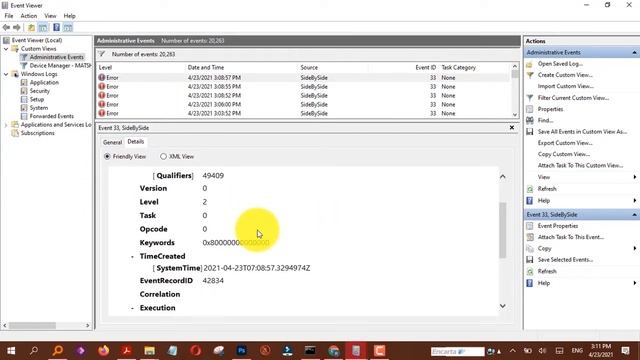
Task: Open the File menu
Action: 9,16
